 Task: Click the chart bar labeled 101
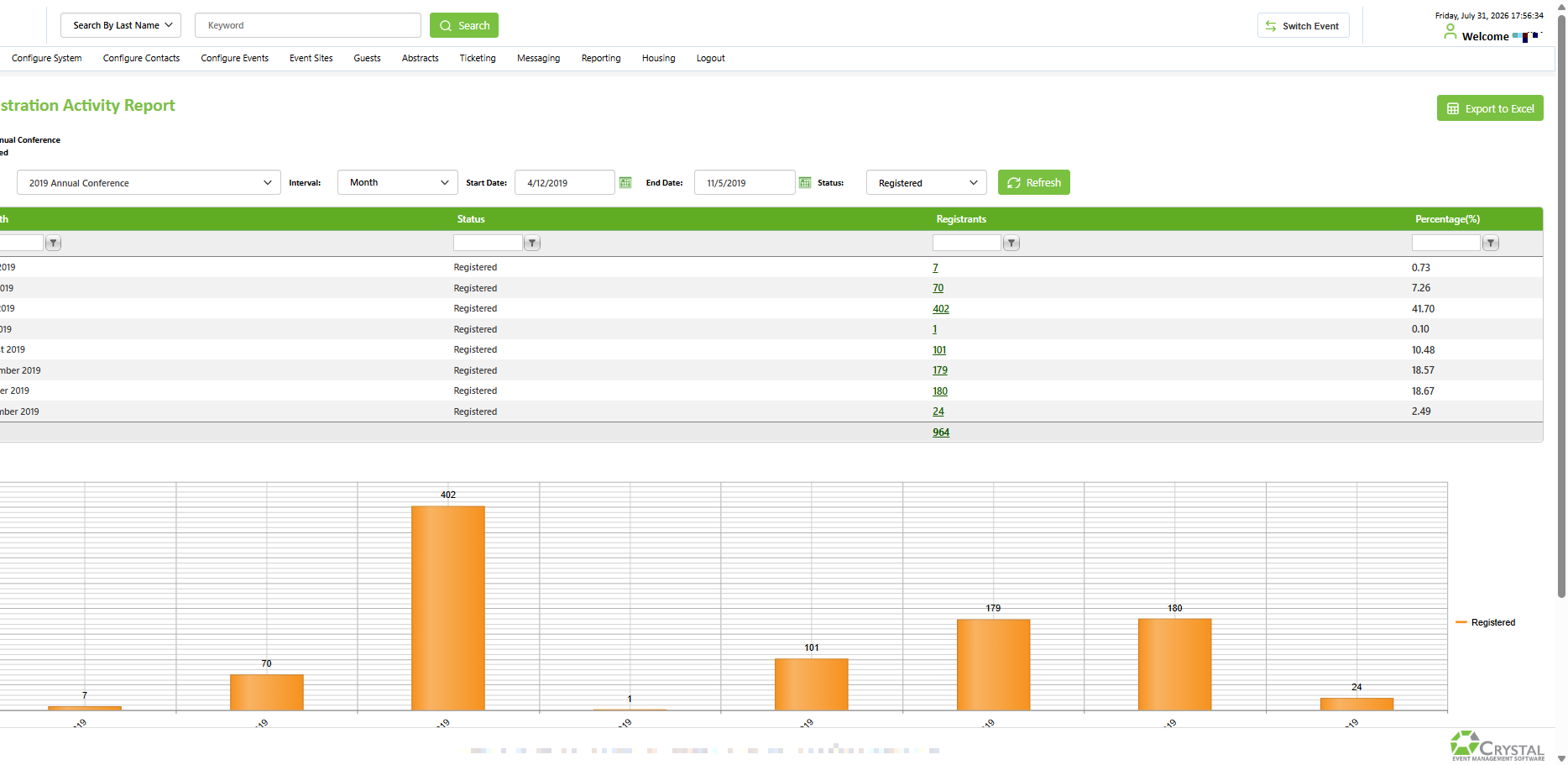(812, 684)
